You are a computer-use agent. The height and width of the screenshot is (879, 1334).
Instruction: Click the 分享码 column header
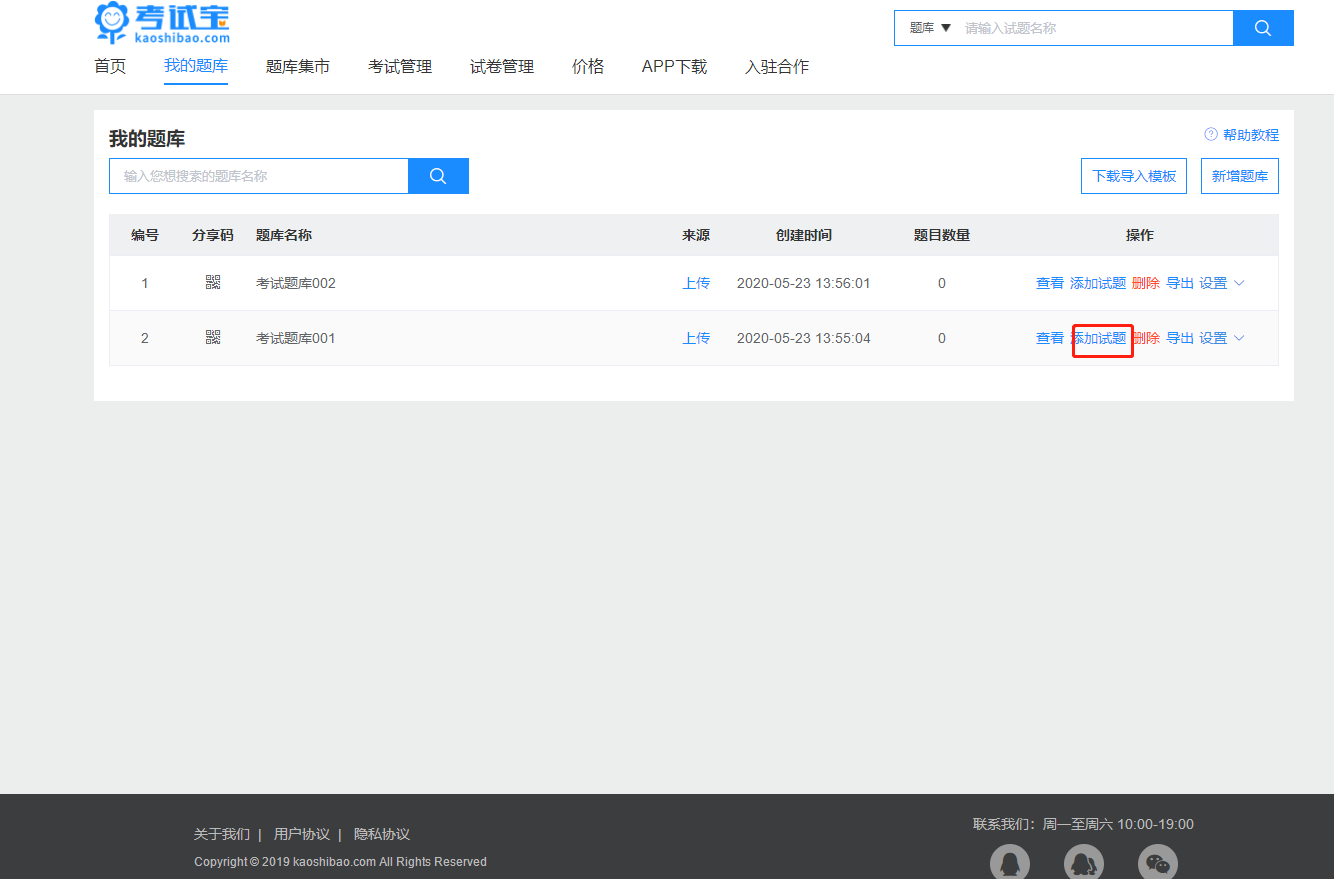pos(213,235)
